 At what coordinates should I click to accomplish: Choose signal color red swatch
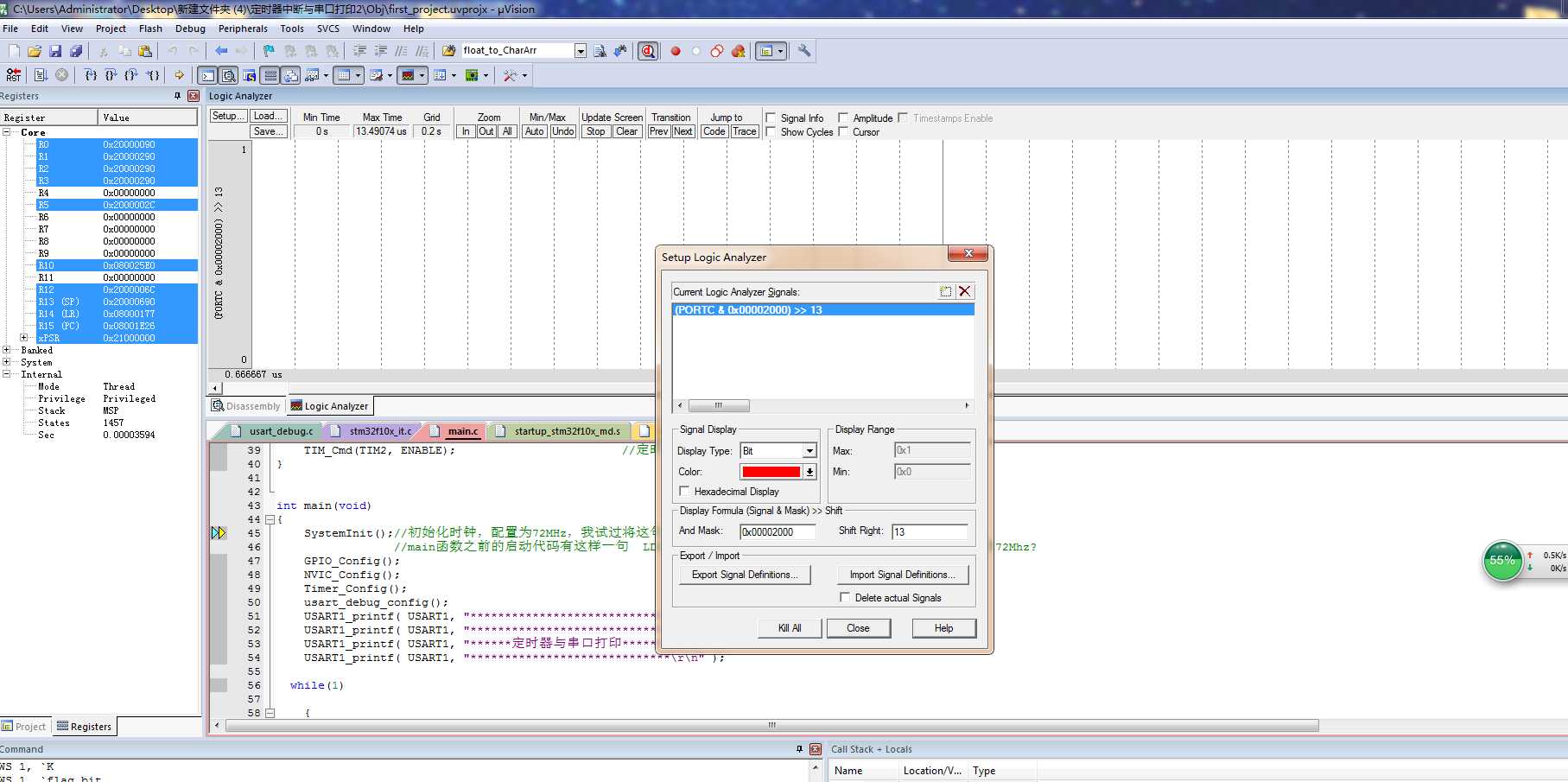tap(771, 472)
